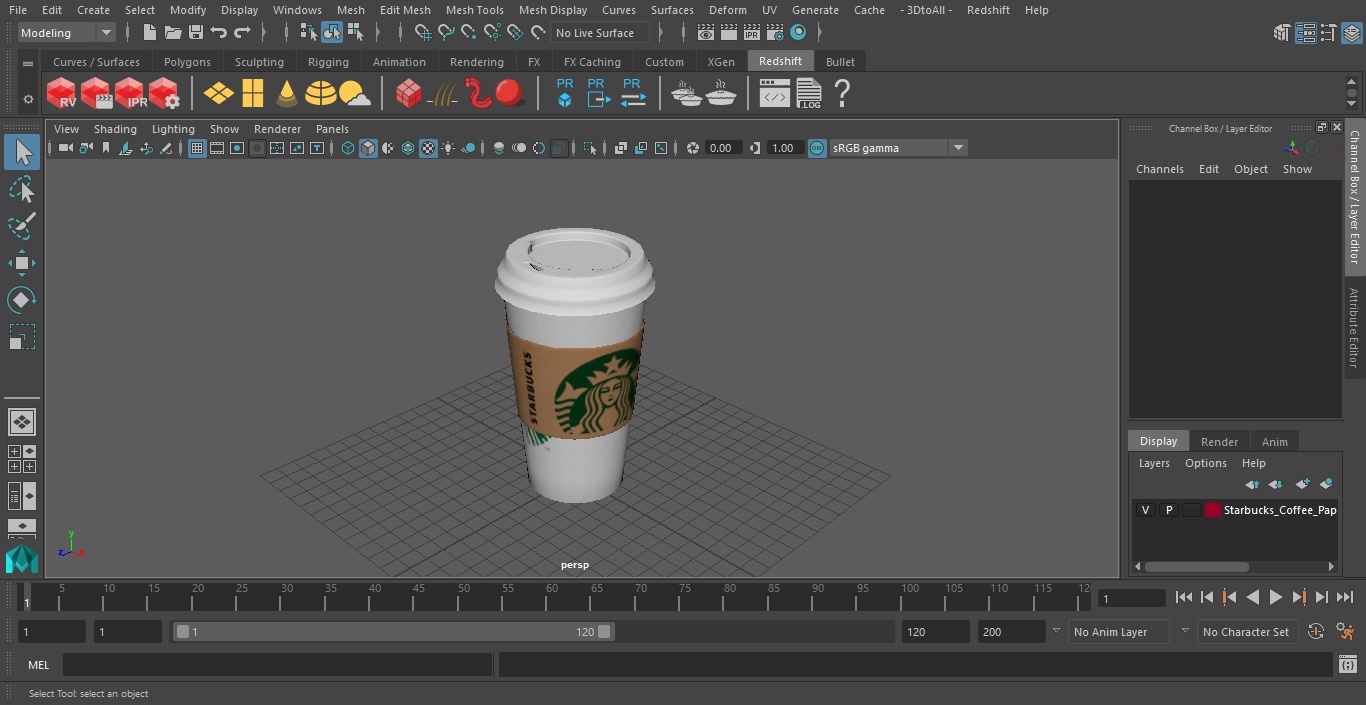Open the shelf tab list menu
The width and height of the screenshot is (1366, 705).
[x=28, y=63]
